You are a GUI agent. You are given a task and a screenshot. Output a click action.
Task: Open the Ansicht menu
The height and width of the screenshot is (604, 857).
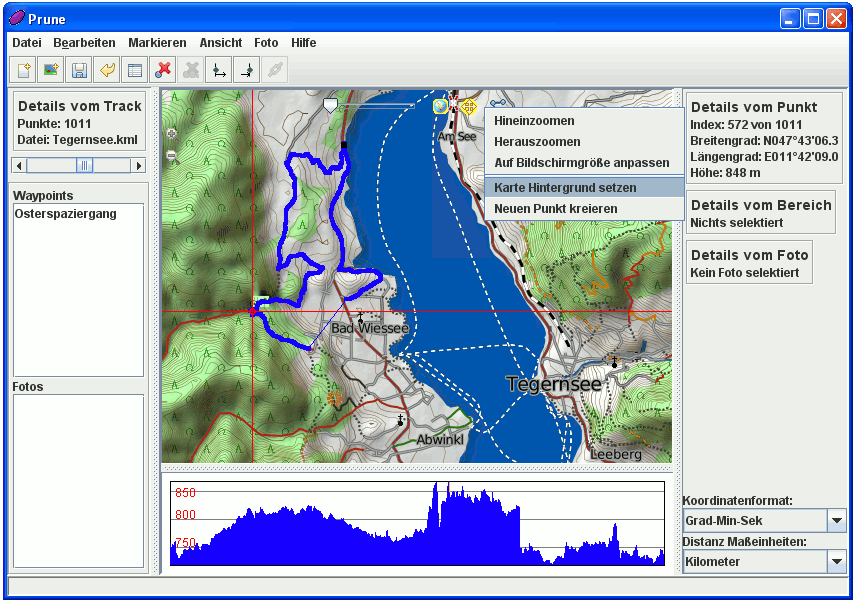click(x=220, y=43)
